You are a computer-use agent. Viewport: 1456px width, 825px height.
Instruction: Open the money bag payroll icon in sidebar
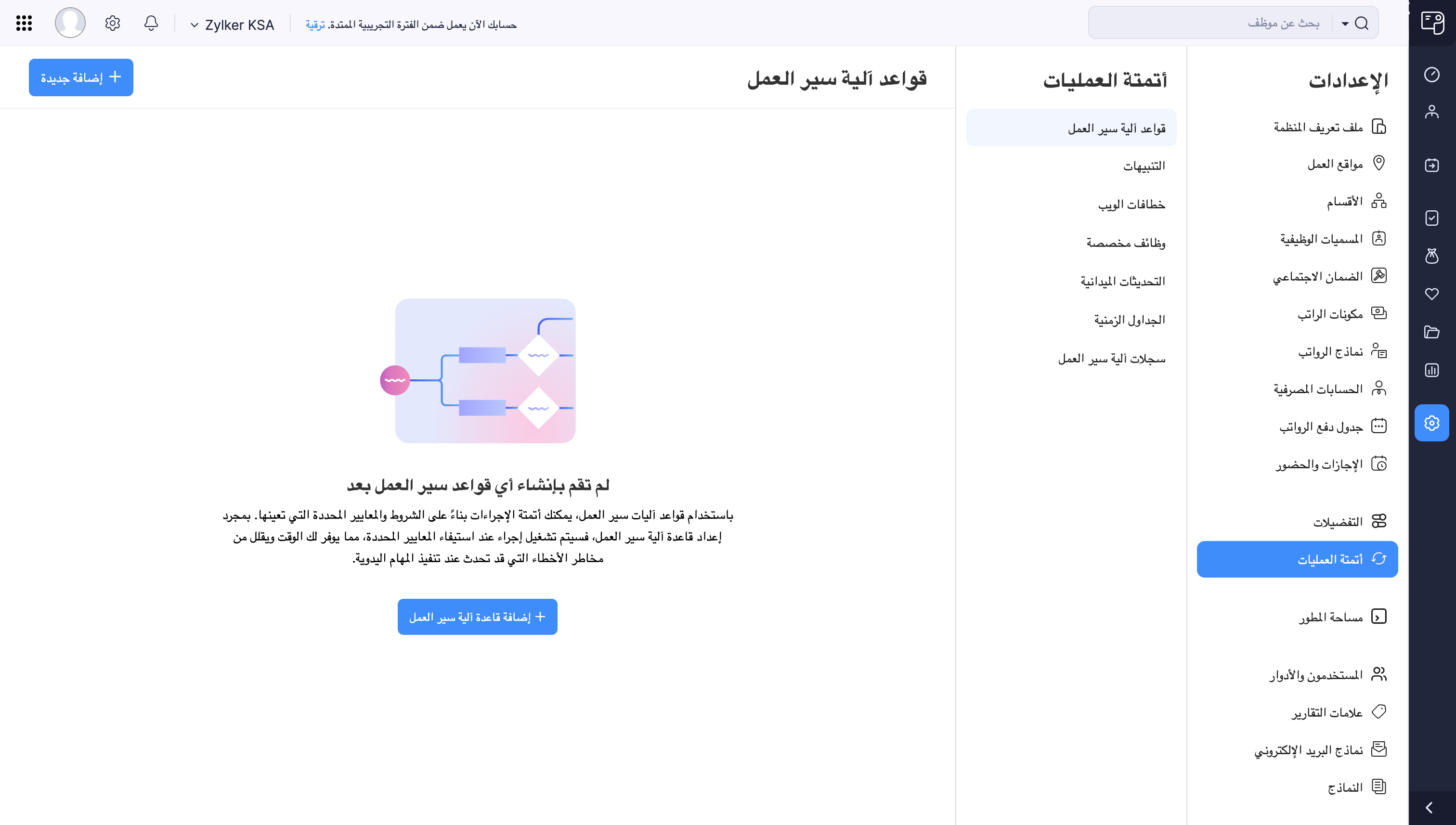click(x=1432, y=257)
